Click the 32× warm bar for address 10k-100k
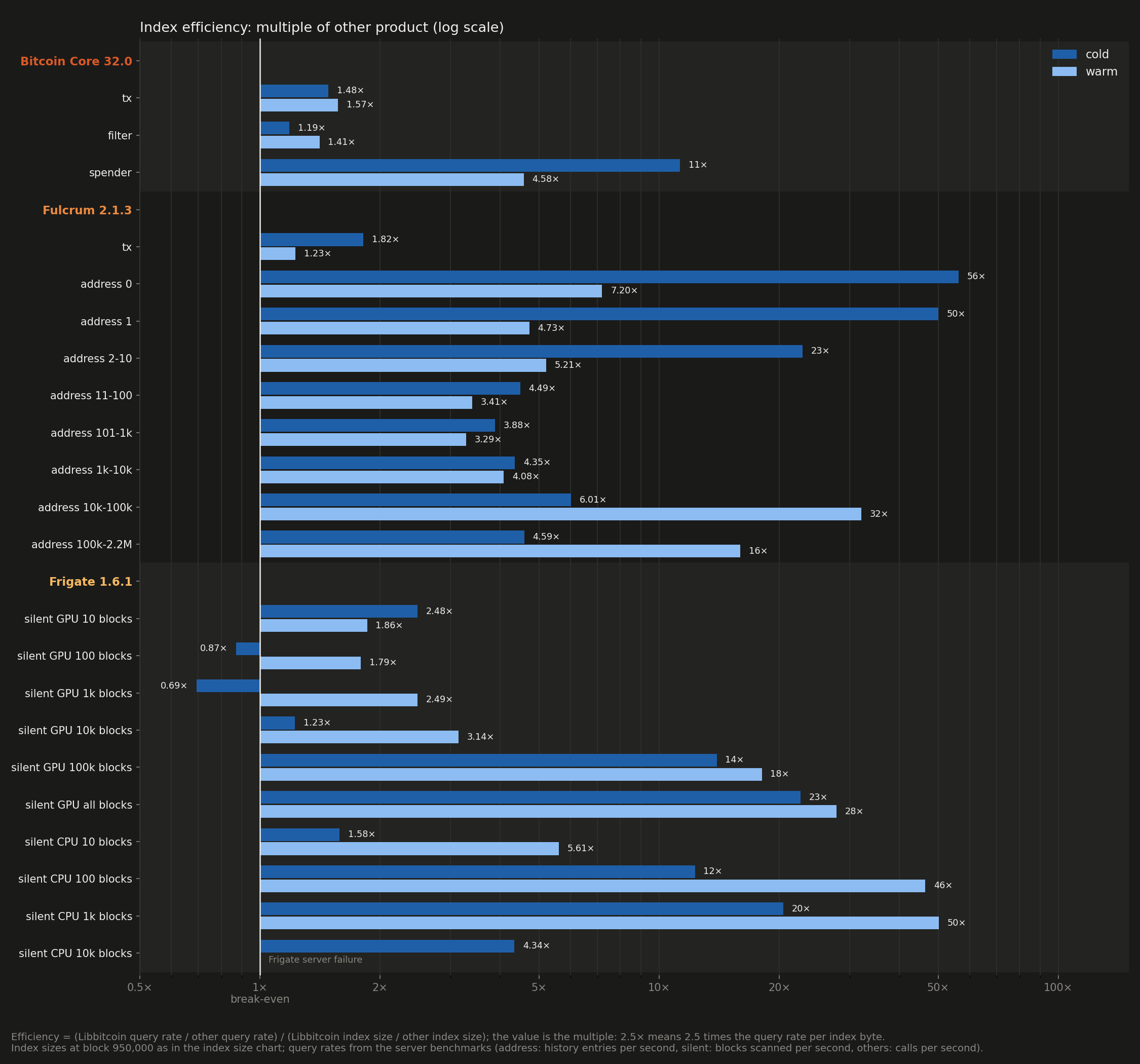The width and height of the screenshot is (1140, 1064). pyautogui.click(x=561, y=514)
